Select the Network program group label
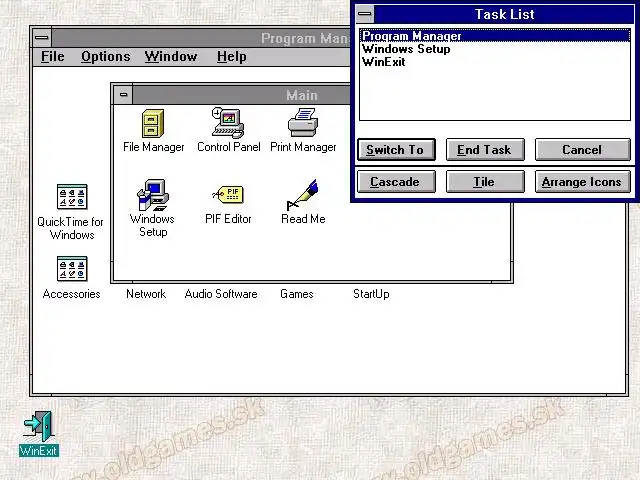 click(146, 294)
